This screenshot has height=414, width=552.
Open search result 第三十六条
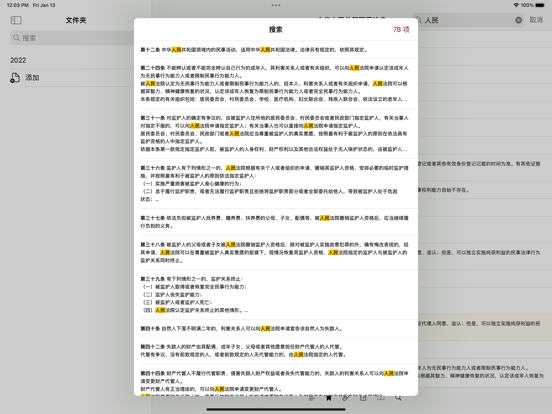point(276,183)
